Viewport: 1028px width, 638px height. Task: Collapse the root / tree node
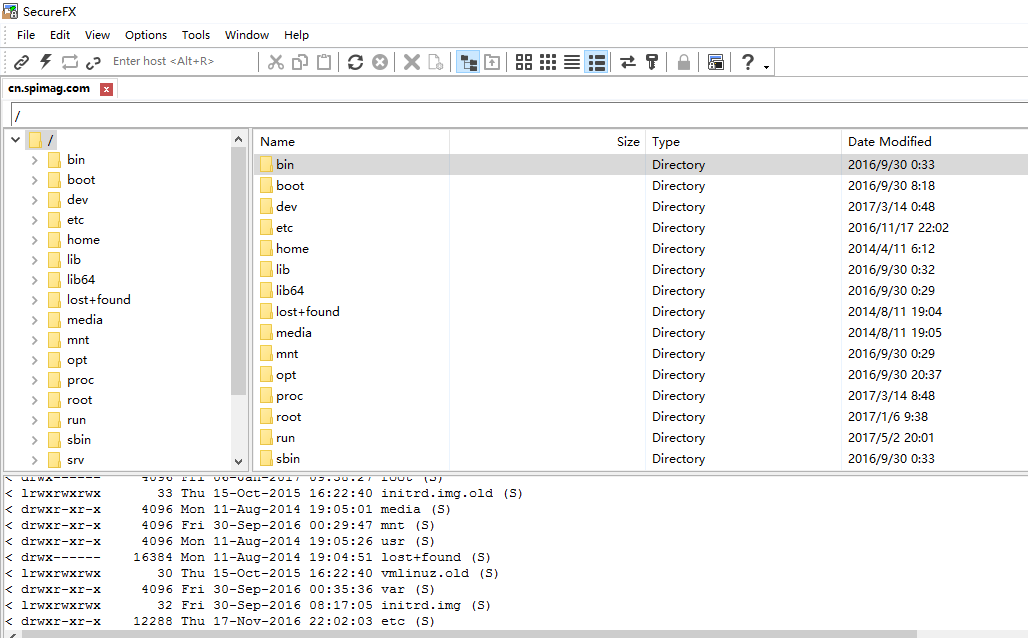point(16,140)
